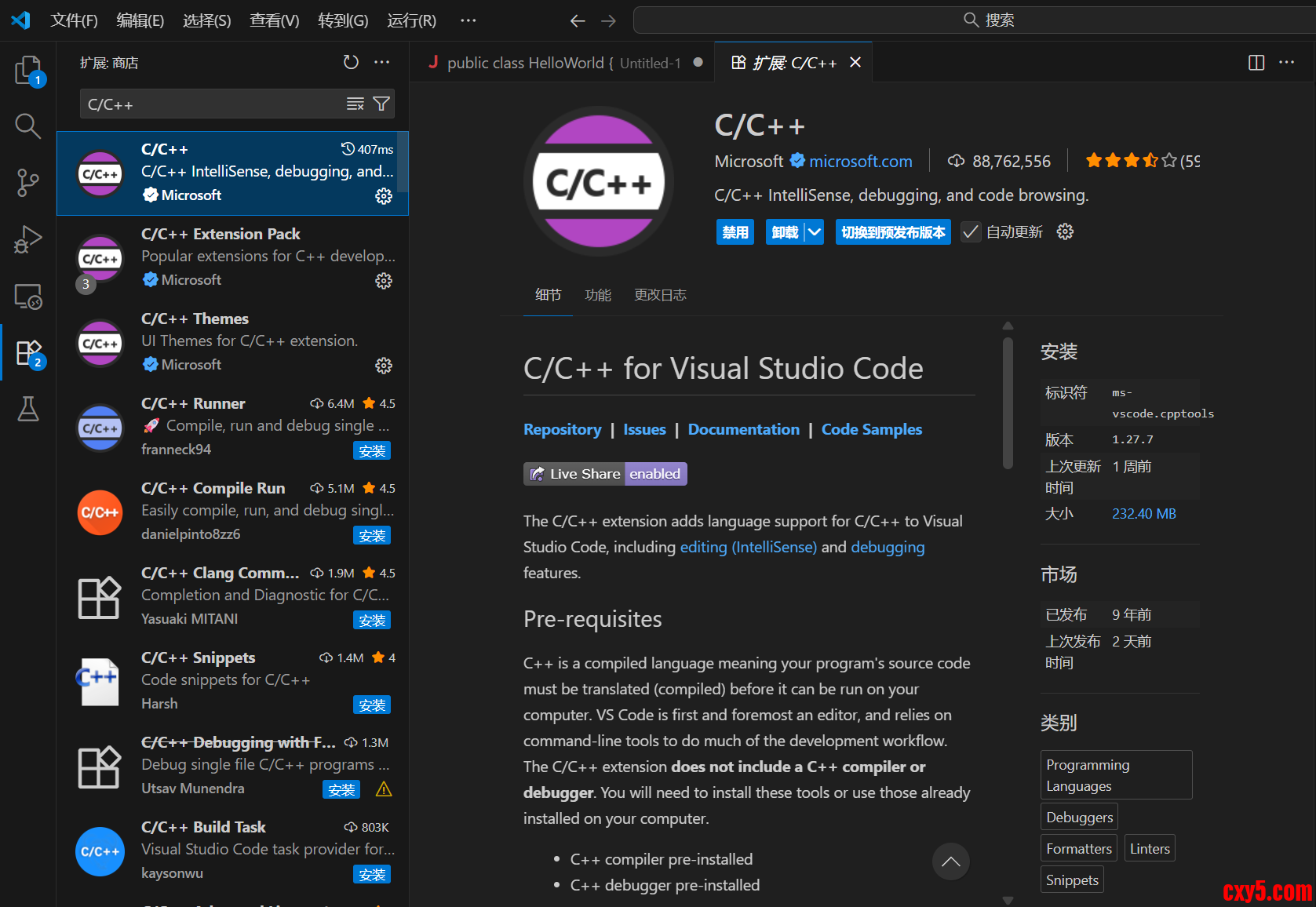Open the Source Control view
The width and height of the screenshot is (1316, 907).
(x=28, y=182)
